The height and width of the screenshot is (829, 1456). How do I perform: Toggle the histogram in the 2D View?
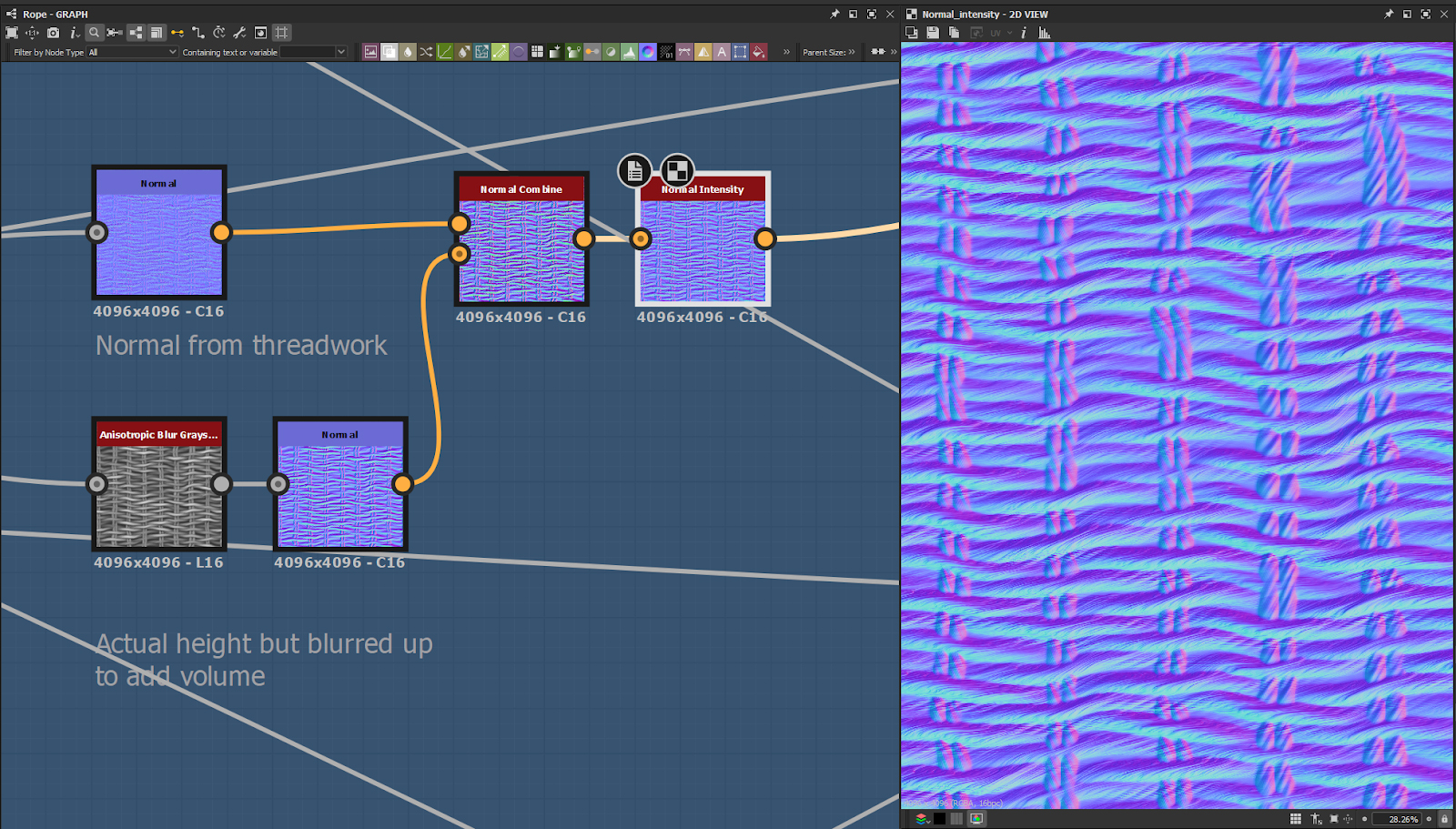[x=1045, y=33]
